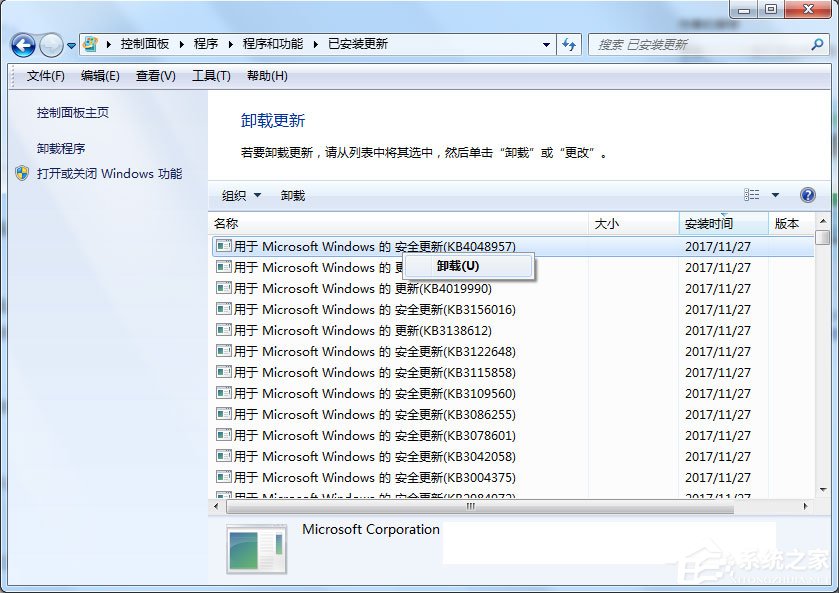This screenshot has width=839, height=593.
Task: Open the search magnifier in search box
Action: (x=818, y=45)
